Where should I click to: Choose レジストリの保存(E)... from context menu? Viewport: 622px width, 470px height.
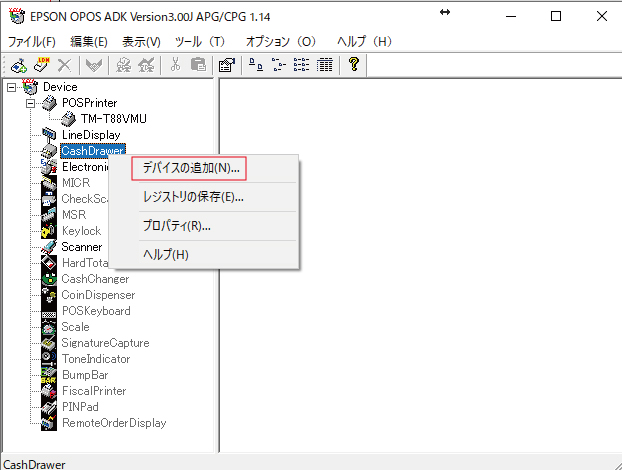pyautogui.click(x=193, y=197)
